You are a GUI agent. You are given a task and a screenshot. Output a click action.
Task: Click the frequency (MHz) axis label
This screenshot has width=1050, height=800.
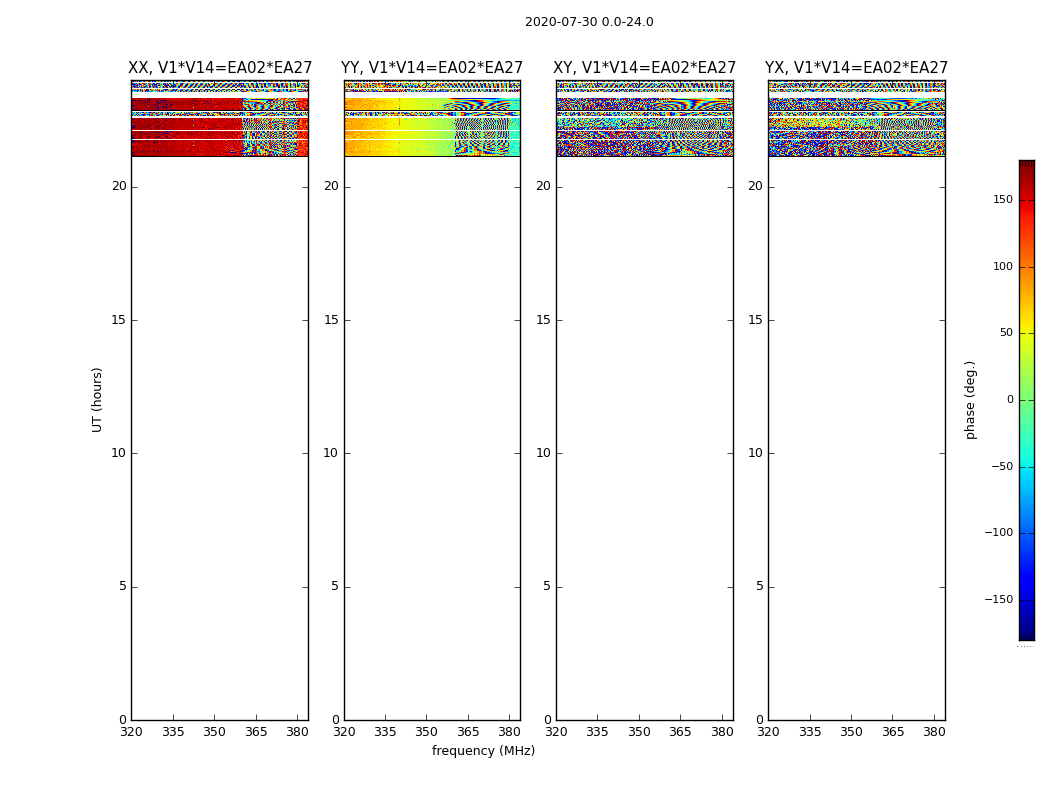[483, 751]
